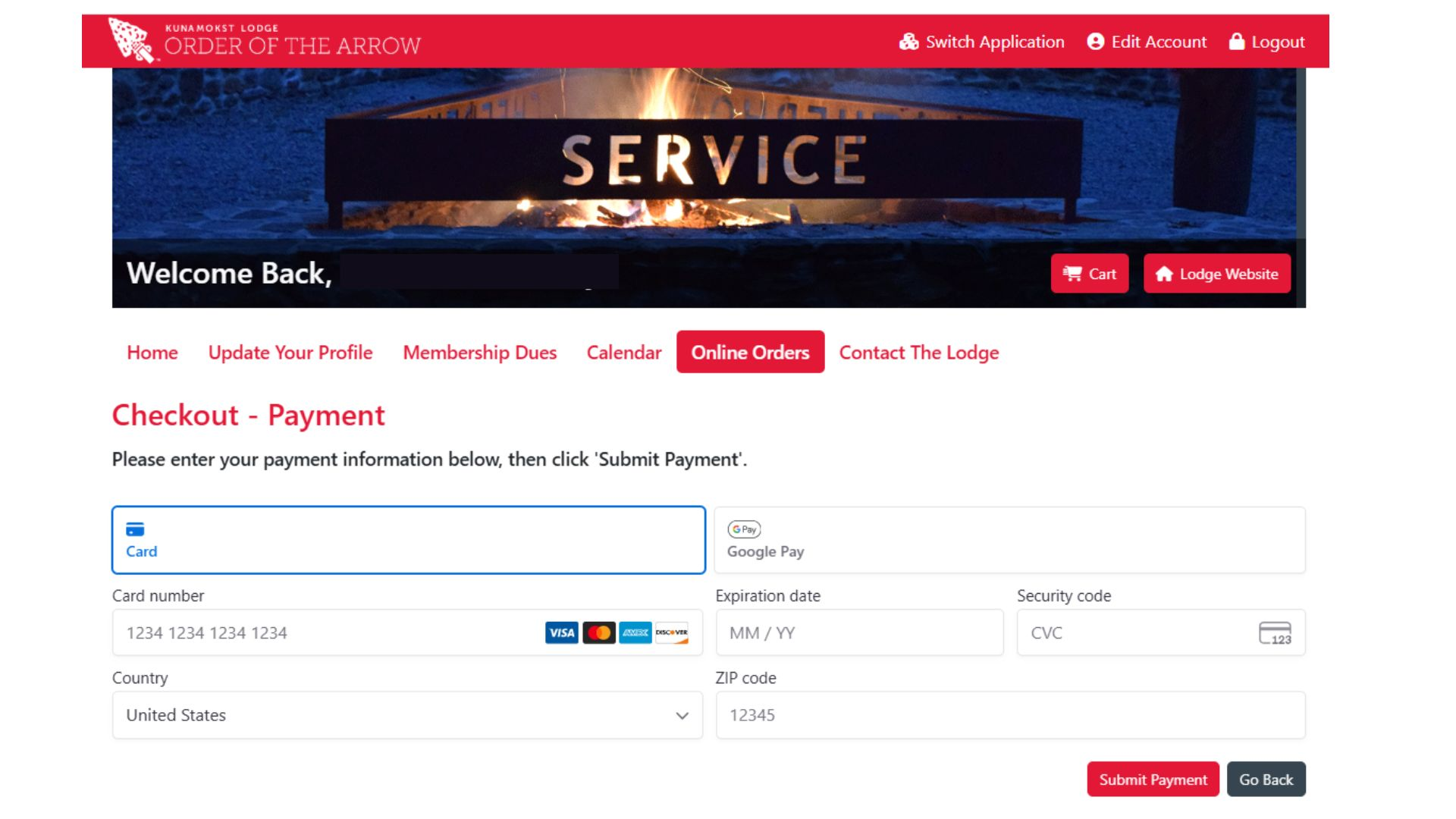
Task: Click the ZIP code input field
Action: 1009,715
